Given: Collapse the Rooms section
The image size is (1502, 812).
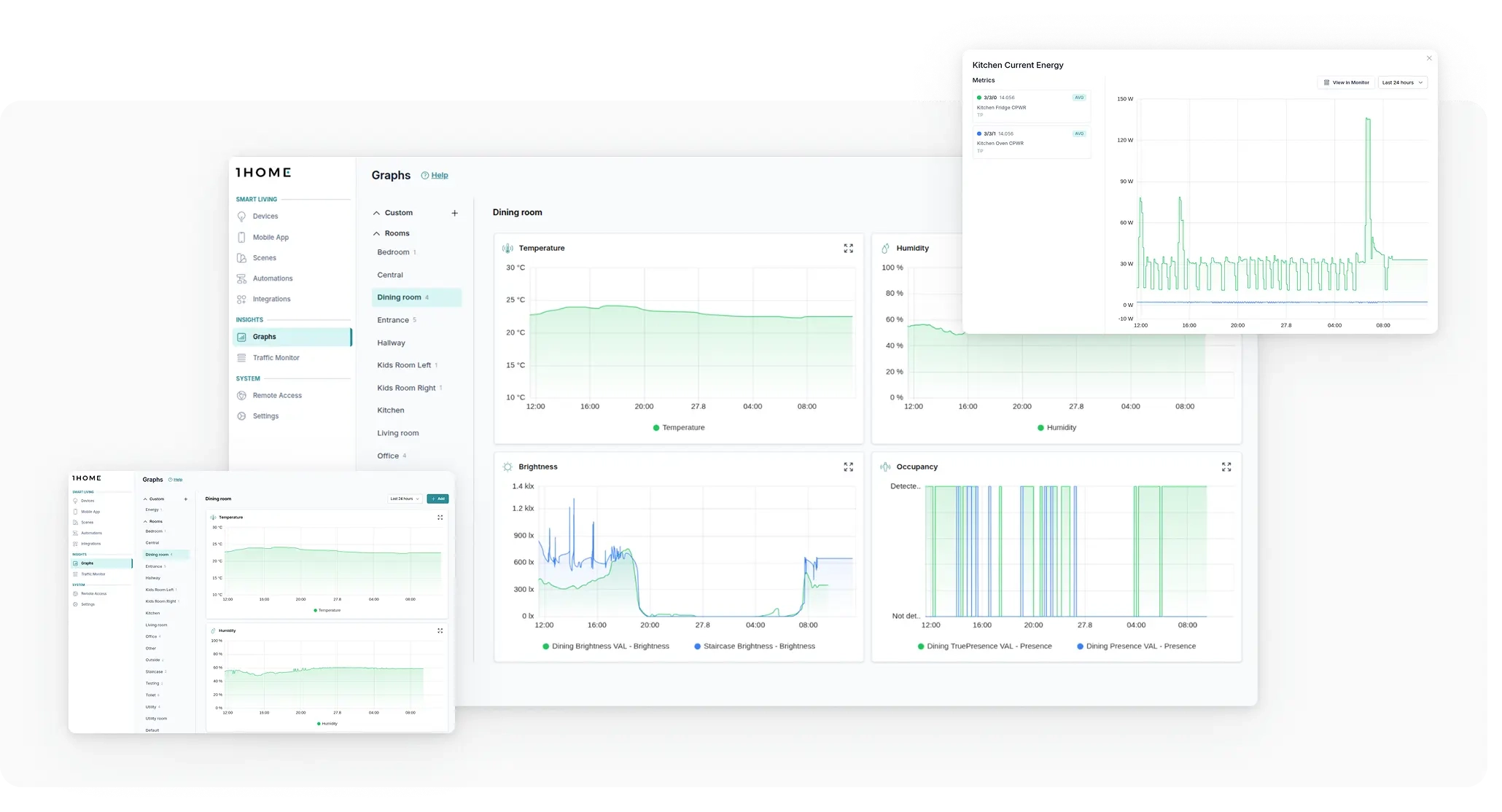Looking at the screenshot, I should pos(377,233).
